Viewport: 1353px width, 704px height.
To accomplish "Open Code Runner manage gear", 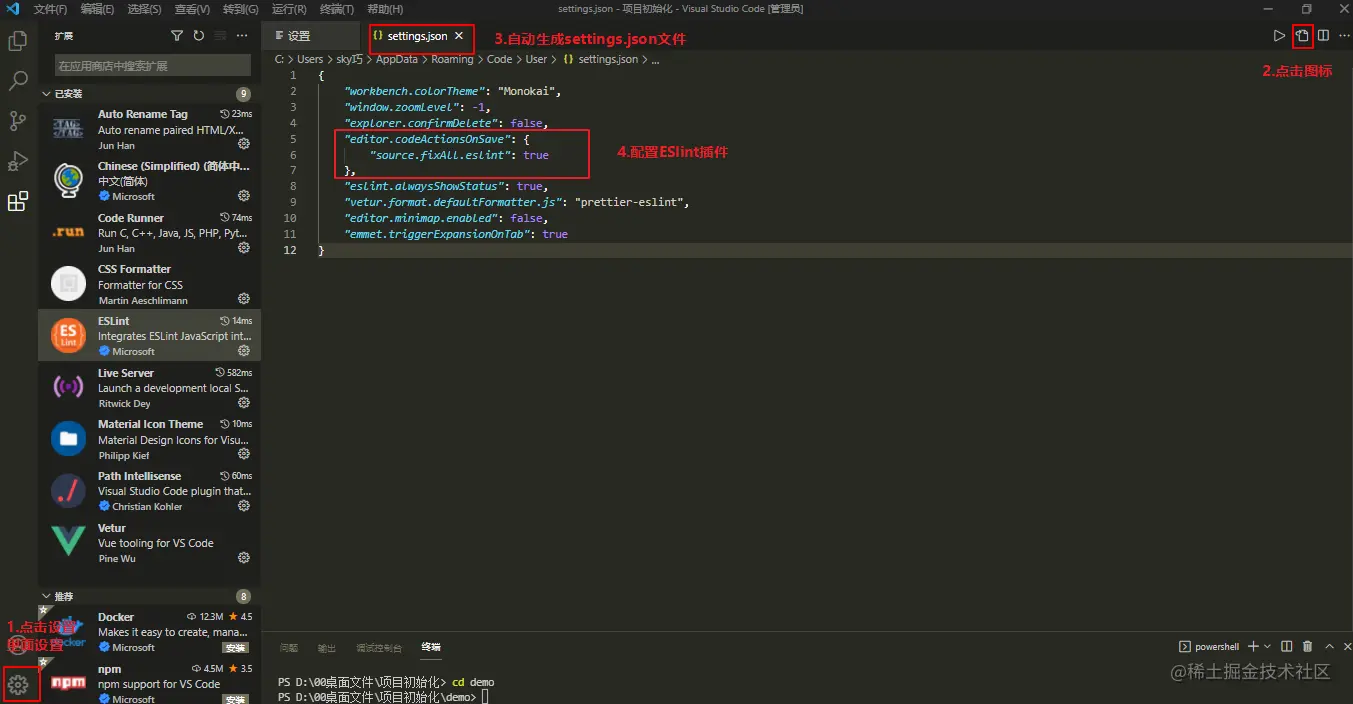I will tap(244, 248).
